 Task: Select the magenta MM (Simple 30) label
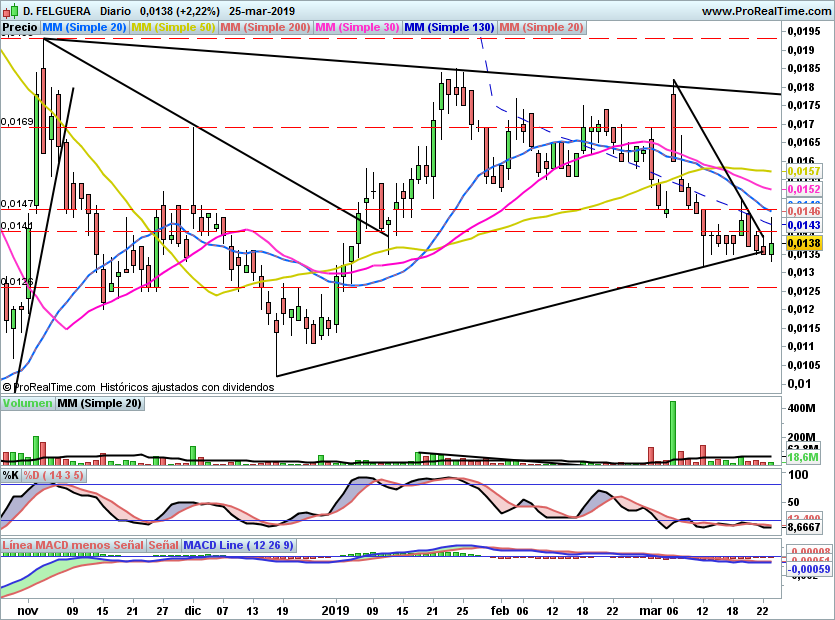357,27
